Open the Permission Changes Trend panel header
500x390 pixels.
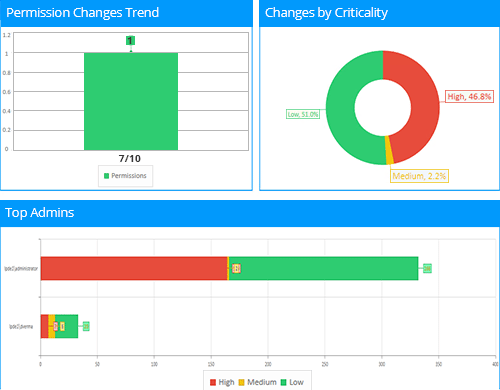point(126,13)
